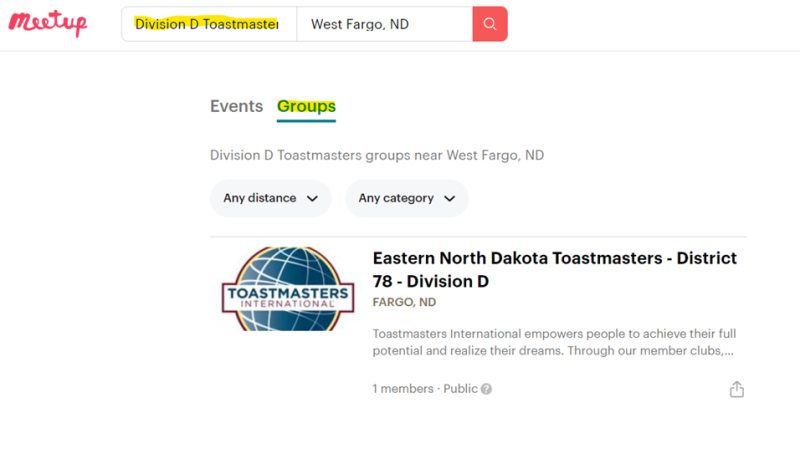Viewport: 800px width, 454px height.
Task: Select the Groups tab
Action: click(306, 106)
